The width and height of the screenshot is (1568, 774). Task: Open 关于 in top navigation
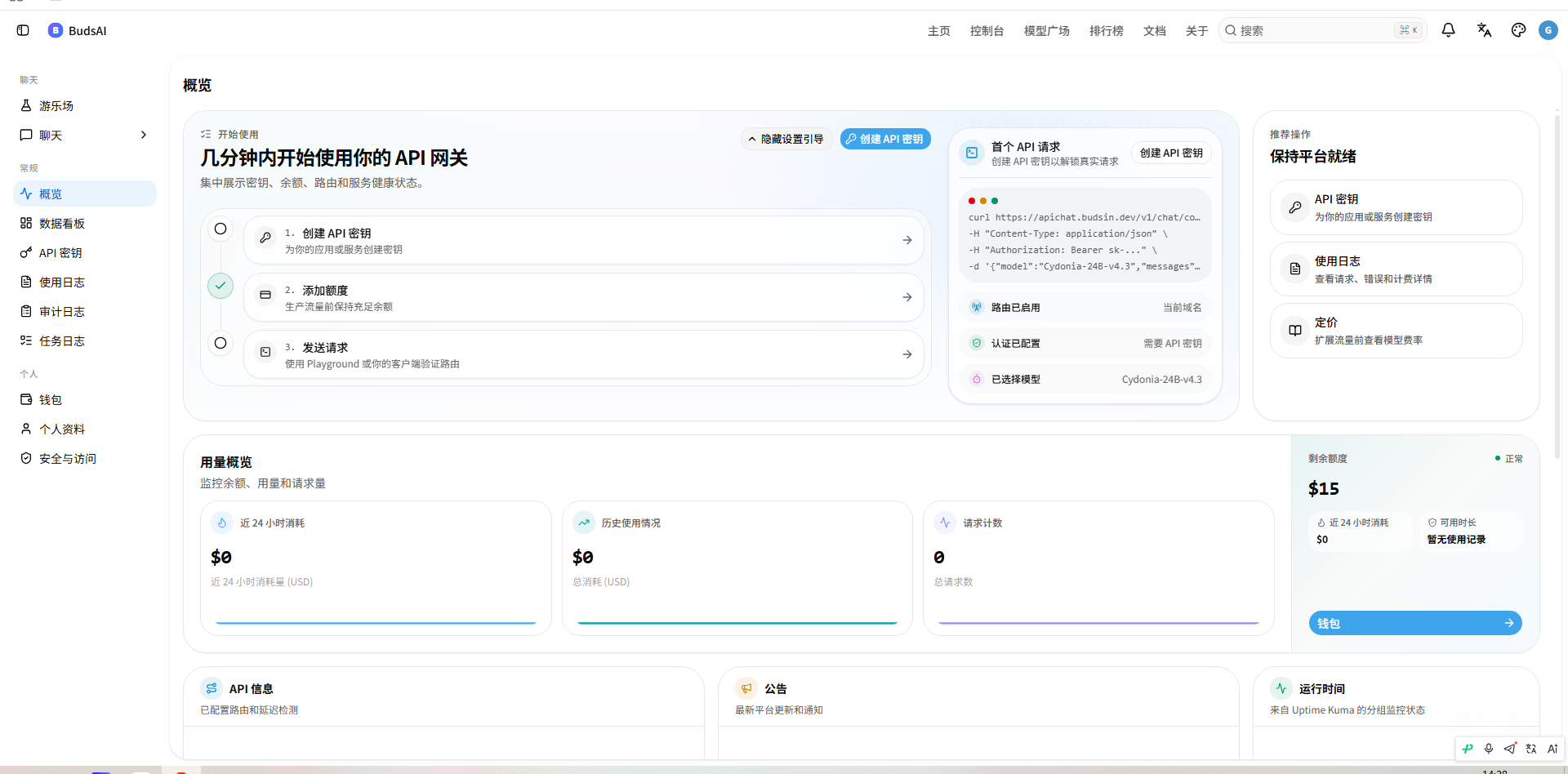(1197, 30)
